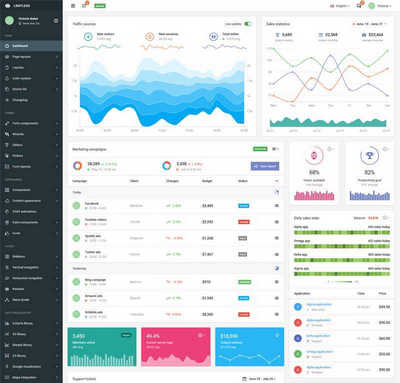This screenshot has width=400, height=383.
Task: Expand Pickers in the sidebar
Action: coord(31,156)
